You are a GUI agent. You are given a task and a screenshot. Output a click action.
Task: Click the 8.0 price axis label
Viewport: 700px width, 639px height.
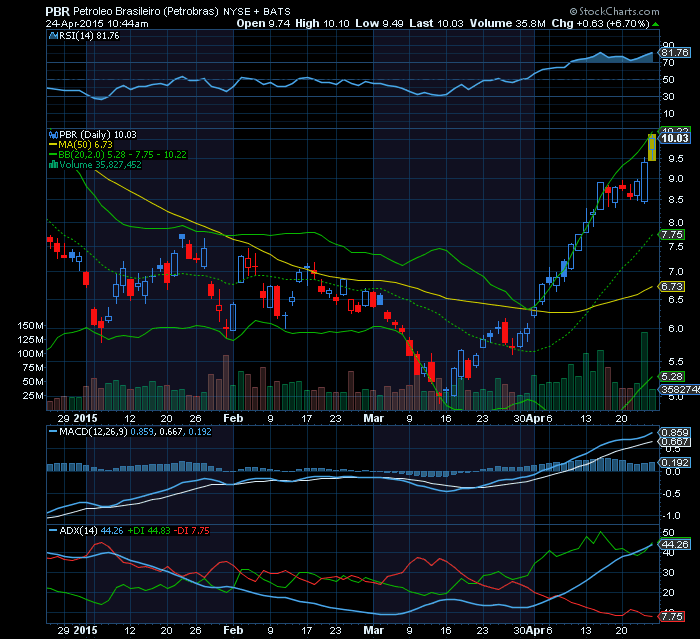click(x=675, y=223)
